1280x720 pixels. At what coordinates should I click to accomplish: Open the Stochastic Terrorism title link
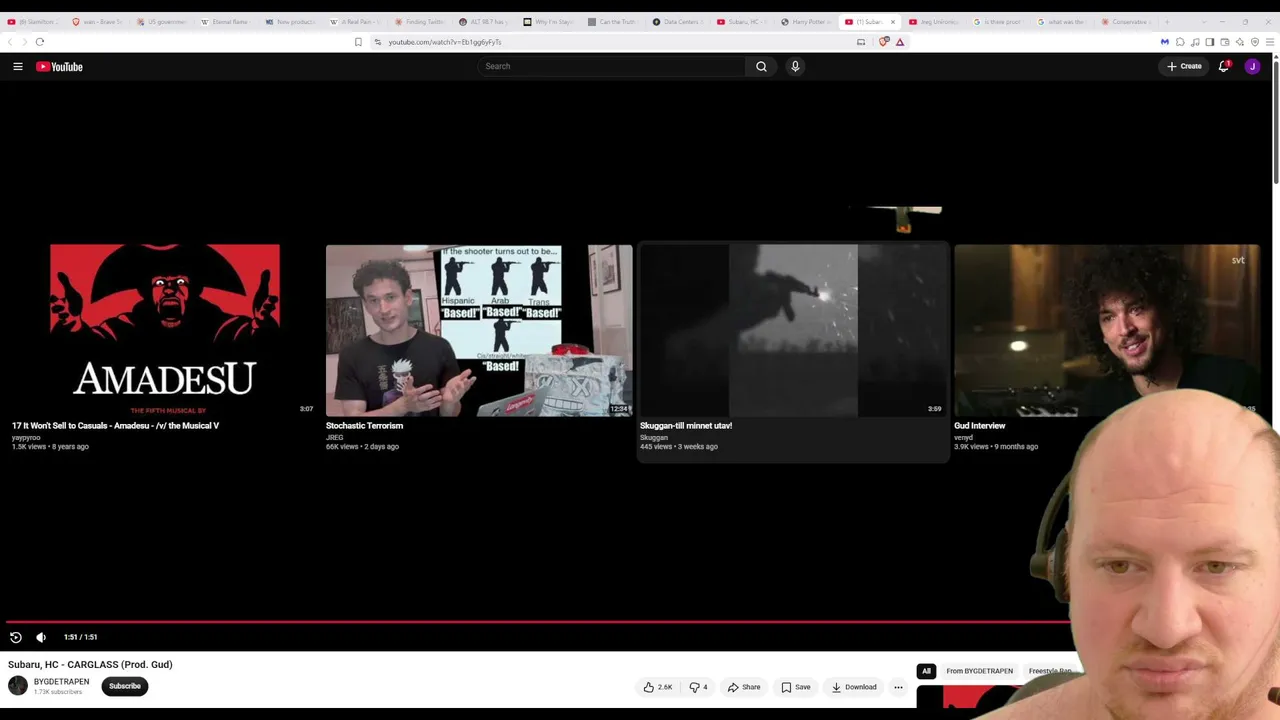(x=364, y=426)
